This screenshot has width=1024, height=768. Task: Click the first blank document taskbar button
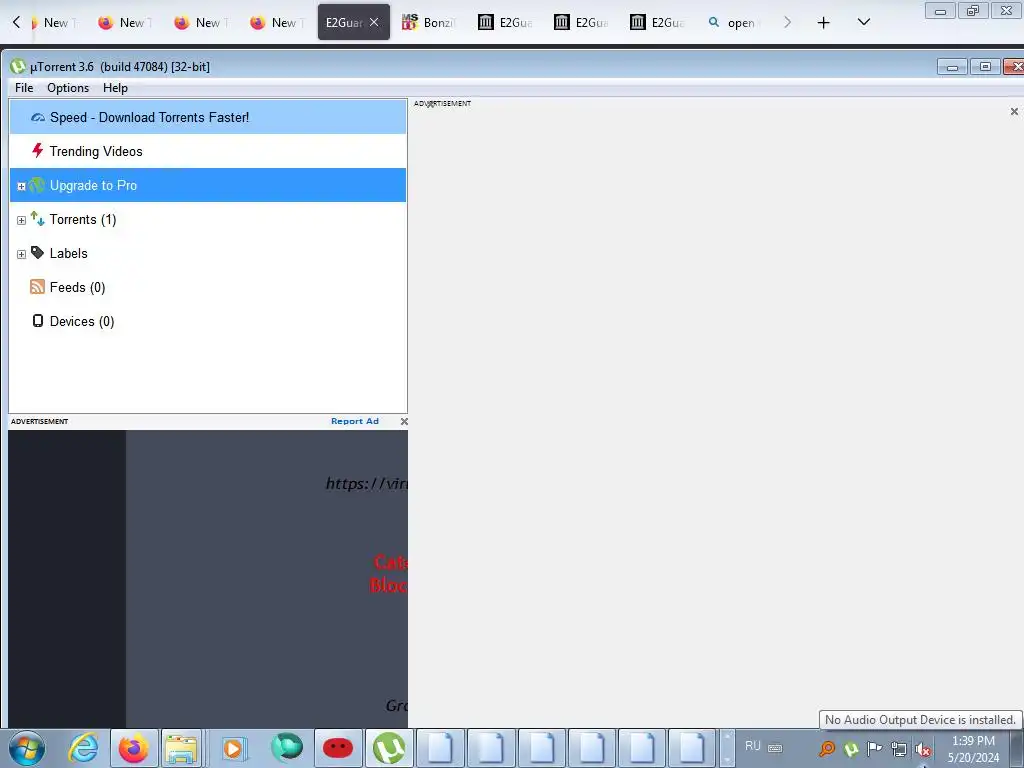(440, 748)
